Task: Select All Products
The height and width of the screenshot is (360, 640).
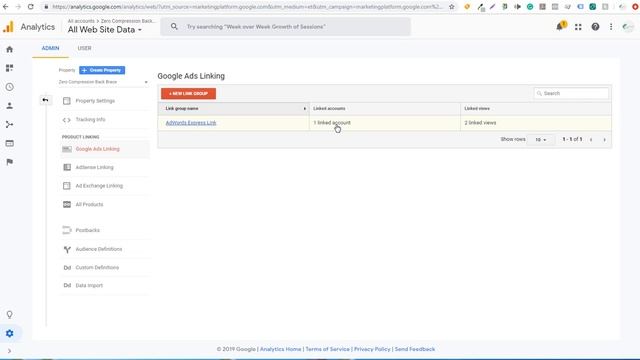Action: coord(89,204)
